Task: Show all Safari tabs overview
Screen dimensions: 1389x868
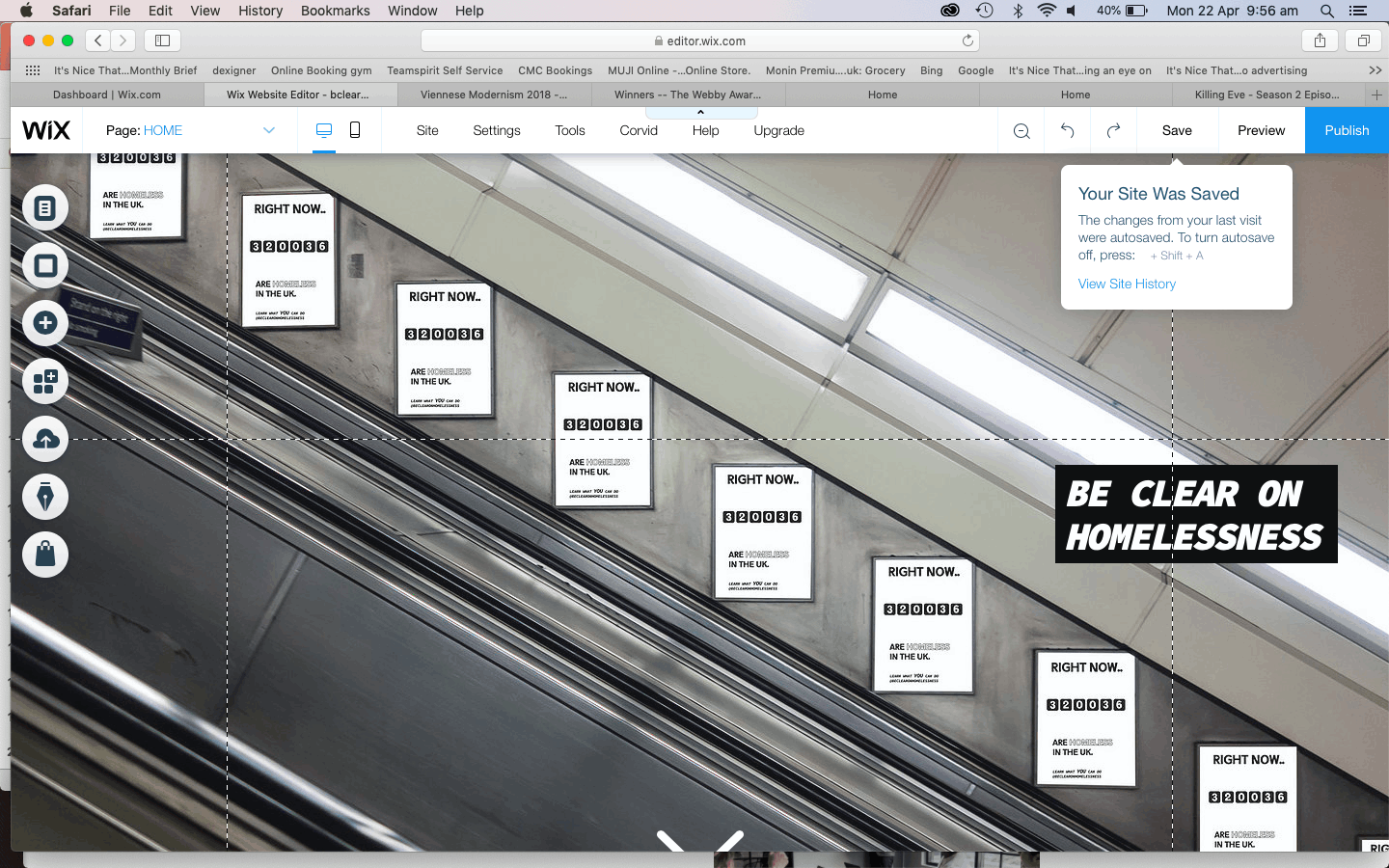Action: (1364, 41)
